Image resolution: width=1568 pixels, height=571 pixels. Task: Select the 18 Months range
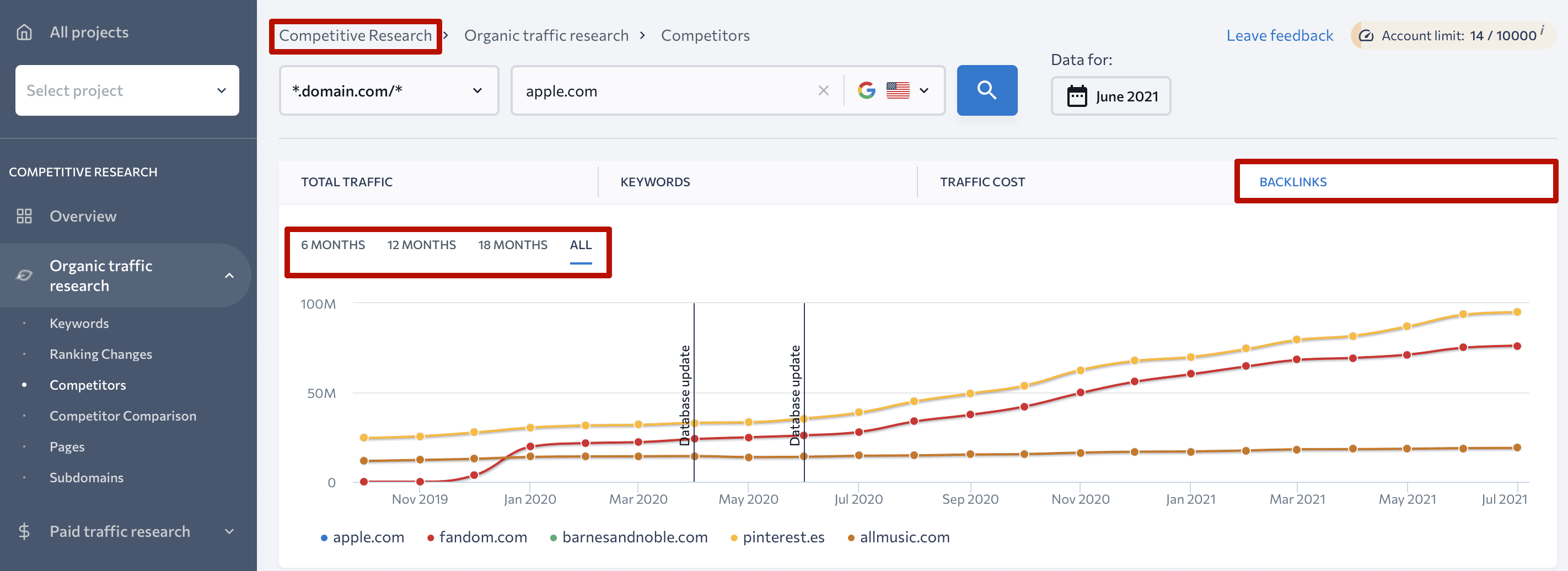tap(513, 245)
